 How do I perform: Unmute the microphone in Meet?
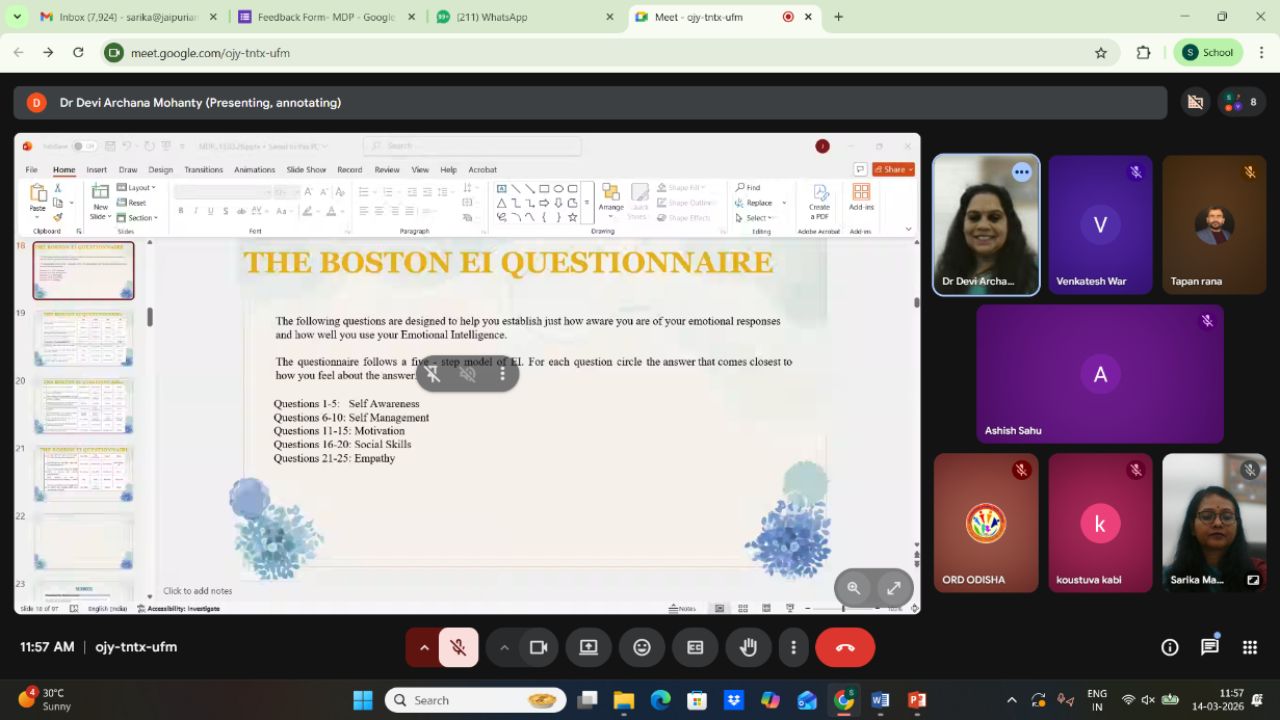(458, 648)
